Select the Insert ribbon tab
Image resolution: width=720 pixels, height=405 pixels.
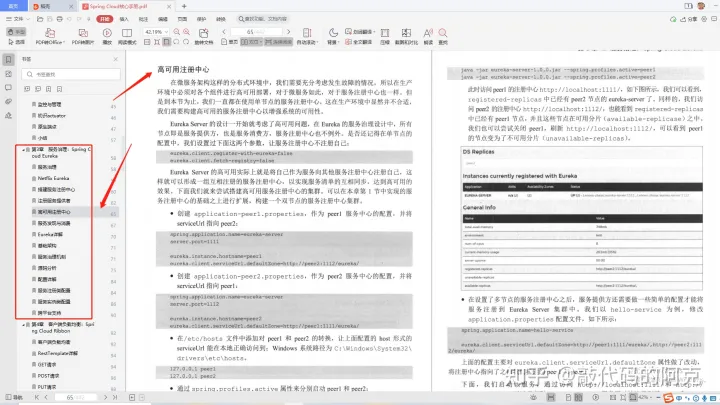(x=124, y=19)
